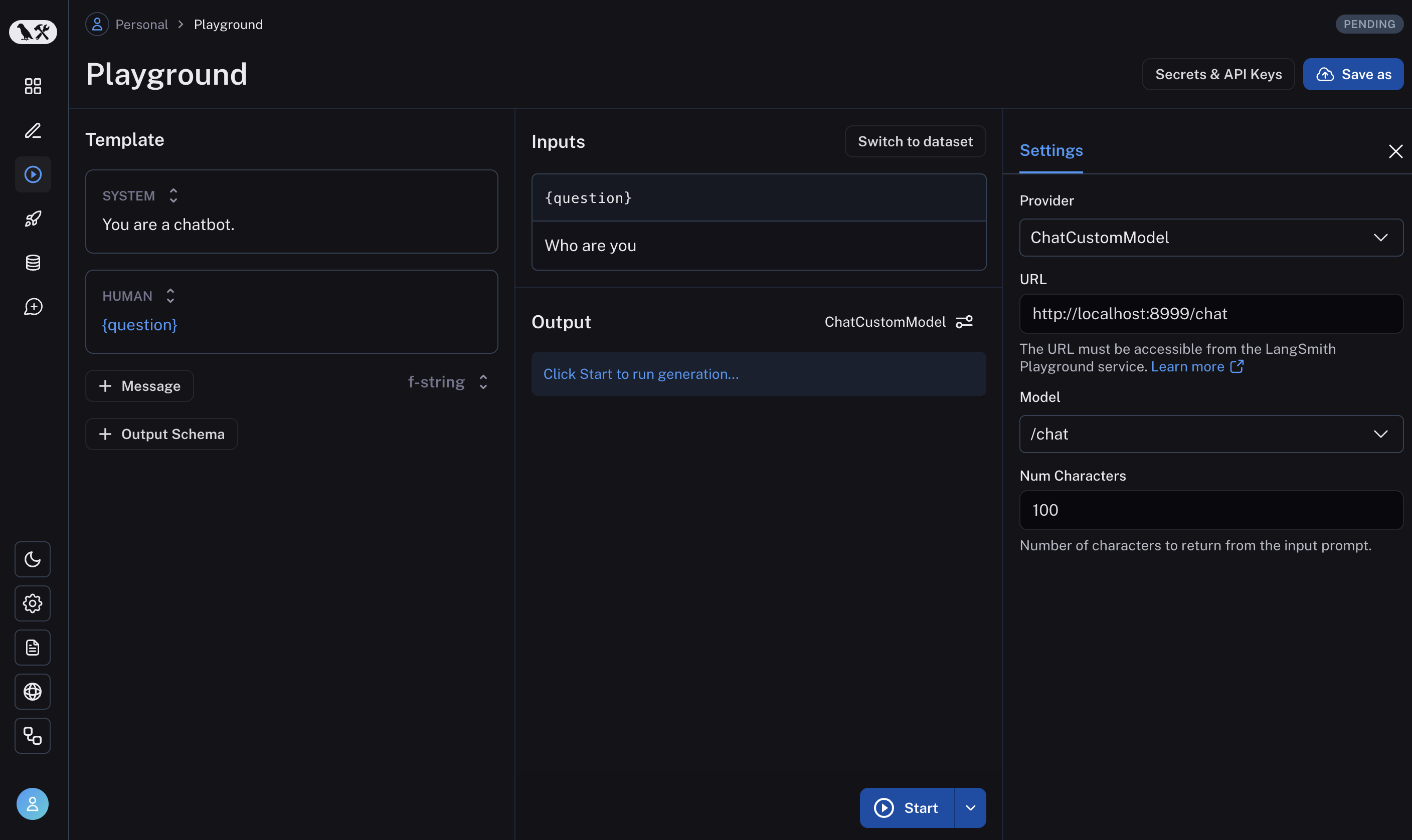Click the Secrets & API Keys button
The image size is (1412, 840).
pos(1218,74)
